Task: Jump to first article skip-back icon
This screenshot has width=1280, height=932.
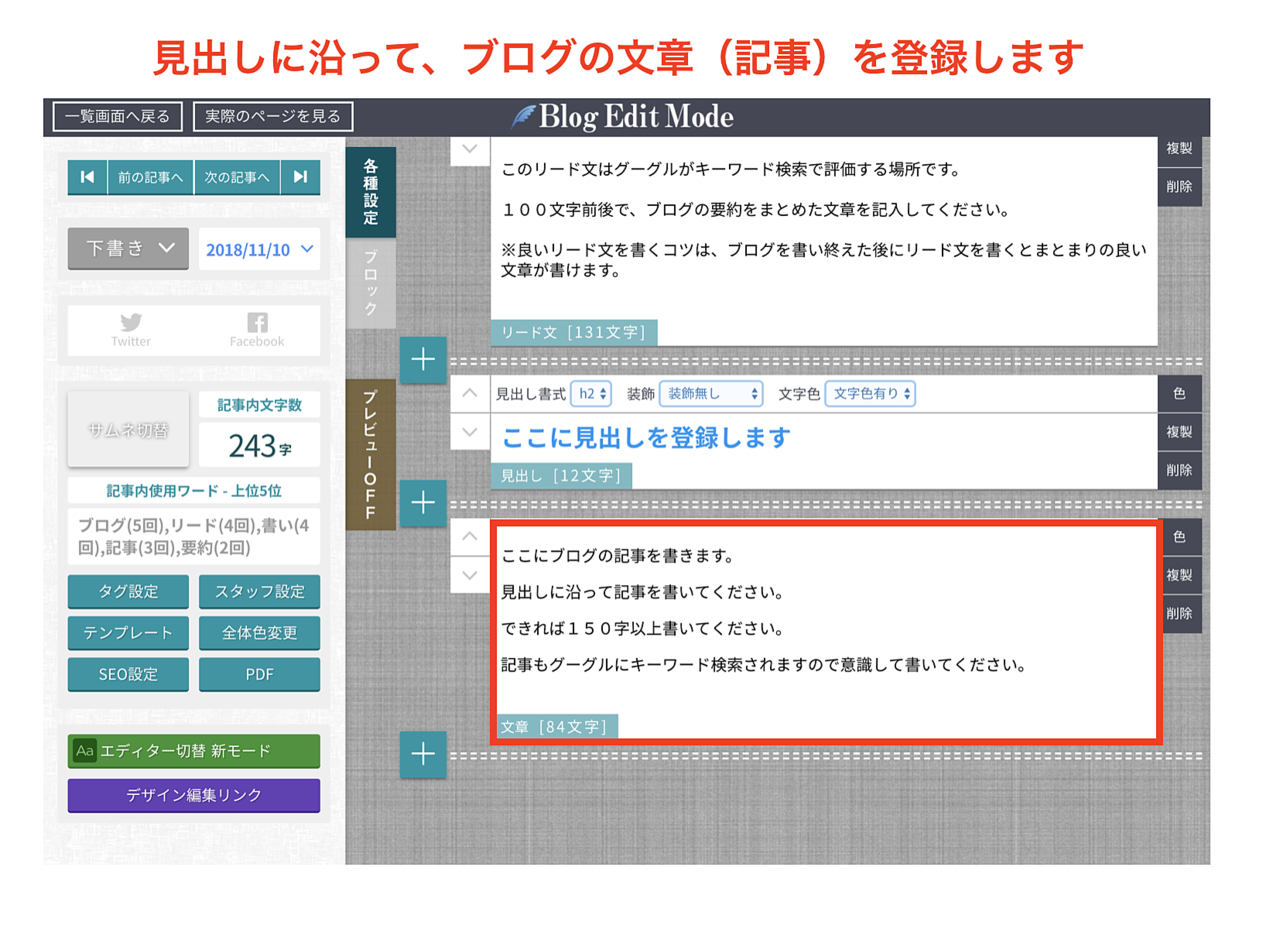Action: click(x=87, y=177)
